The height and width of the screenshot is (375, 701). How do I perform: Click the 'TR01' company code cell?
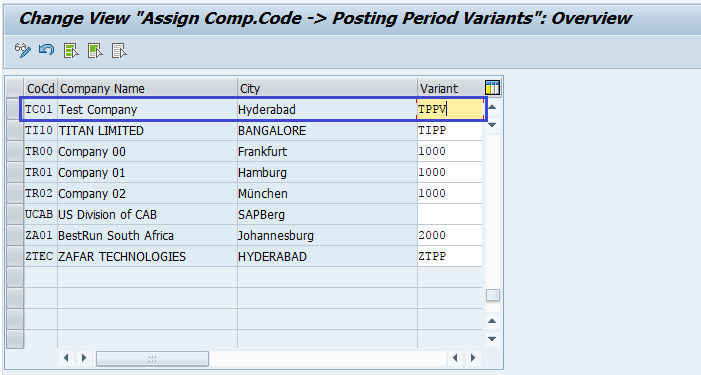tap(41, 173)
